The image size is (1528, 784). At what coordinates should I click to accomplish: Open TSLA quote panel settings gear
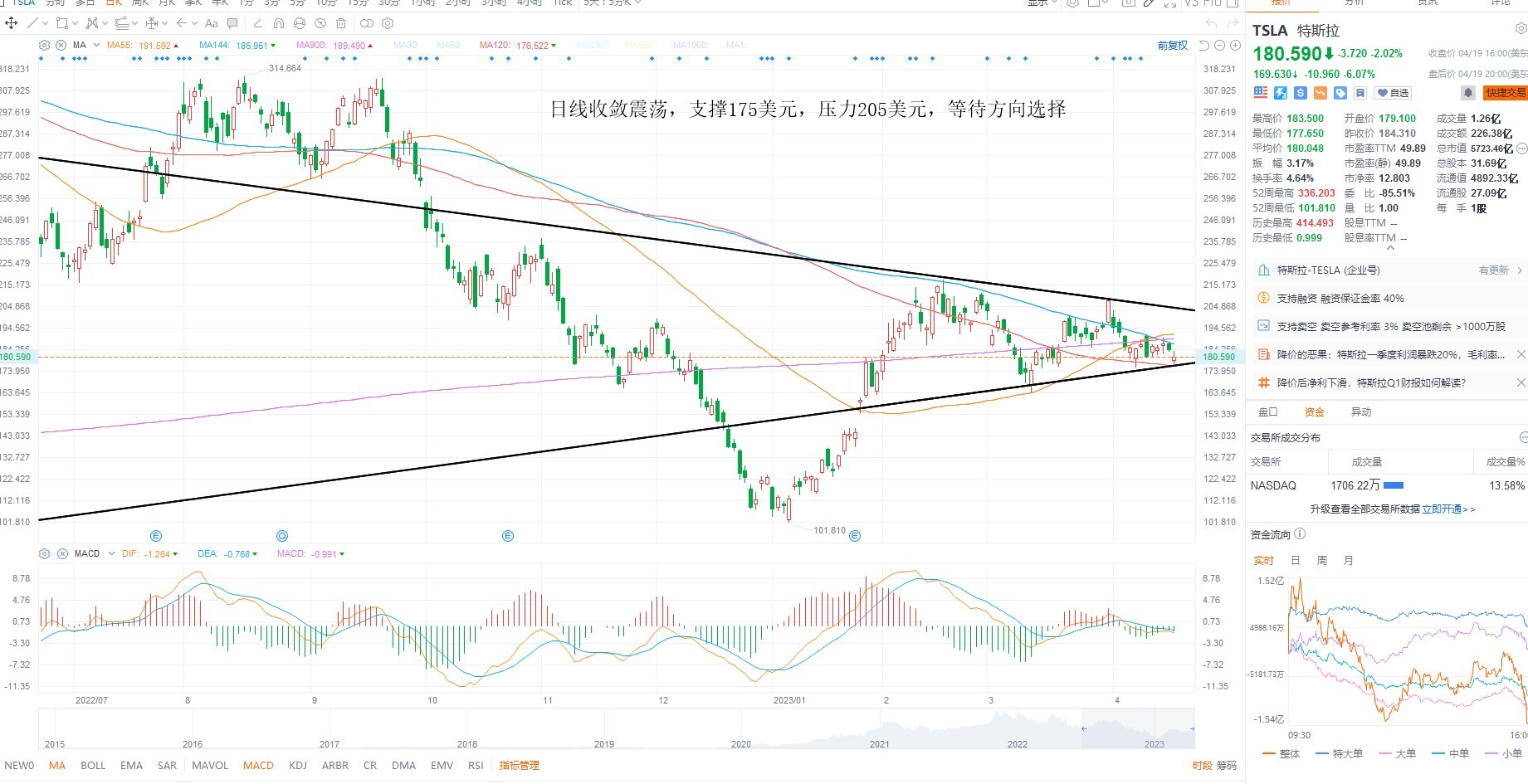[1521, 29]
